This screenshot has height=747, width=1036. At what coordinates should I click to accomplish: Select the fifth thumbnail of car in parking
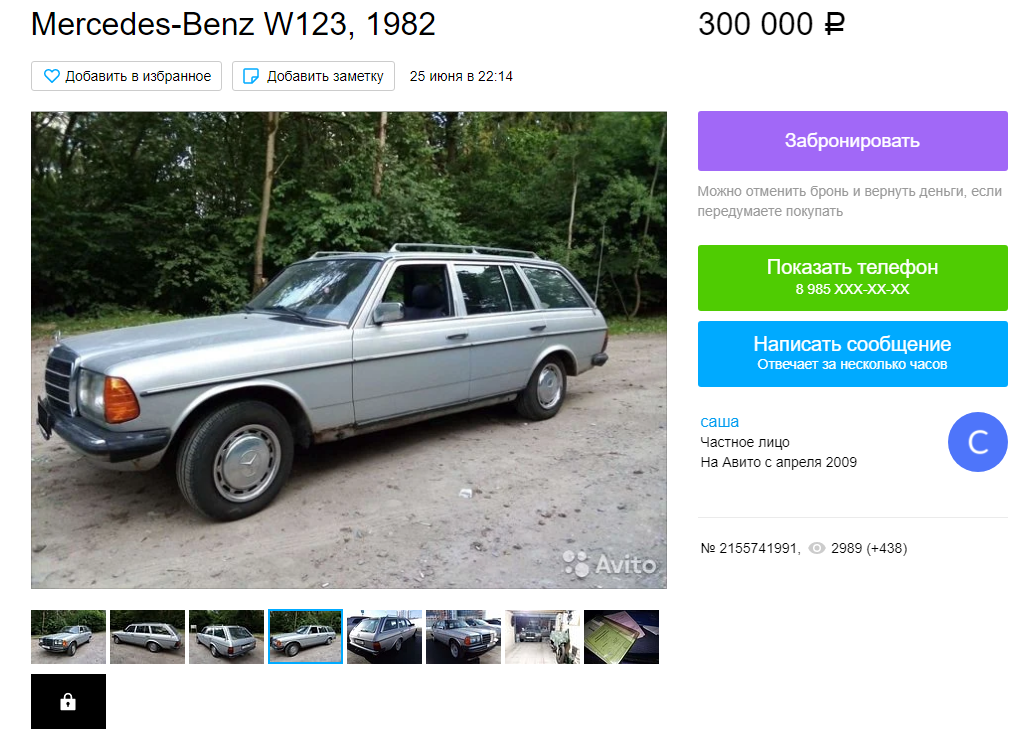384,637
